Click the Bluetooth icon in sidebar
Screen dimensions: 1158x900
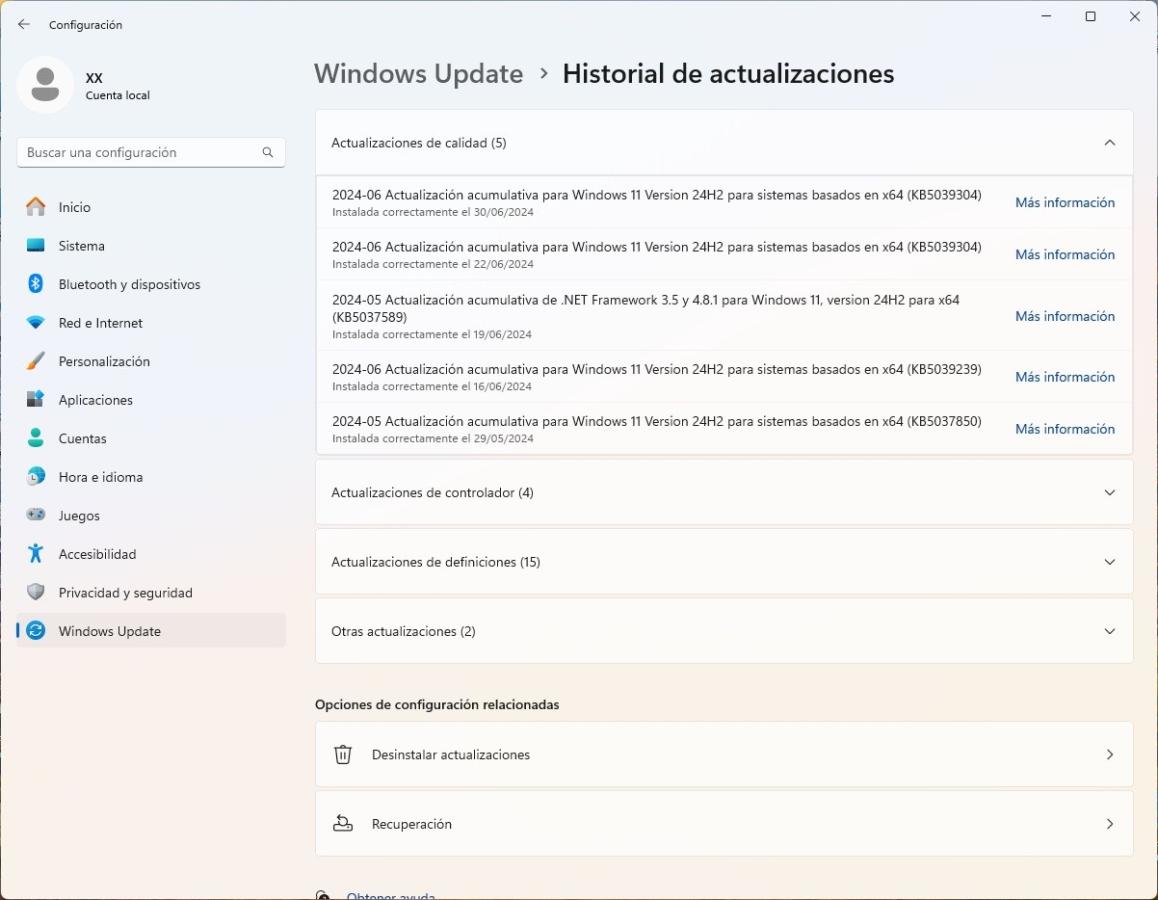pos(35,284)
